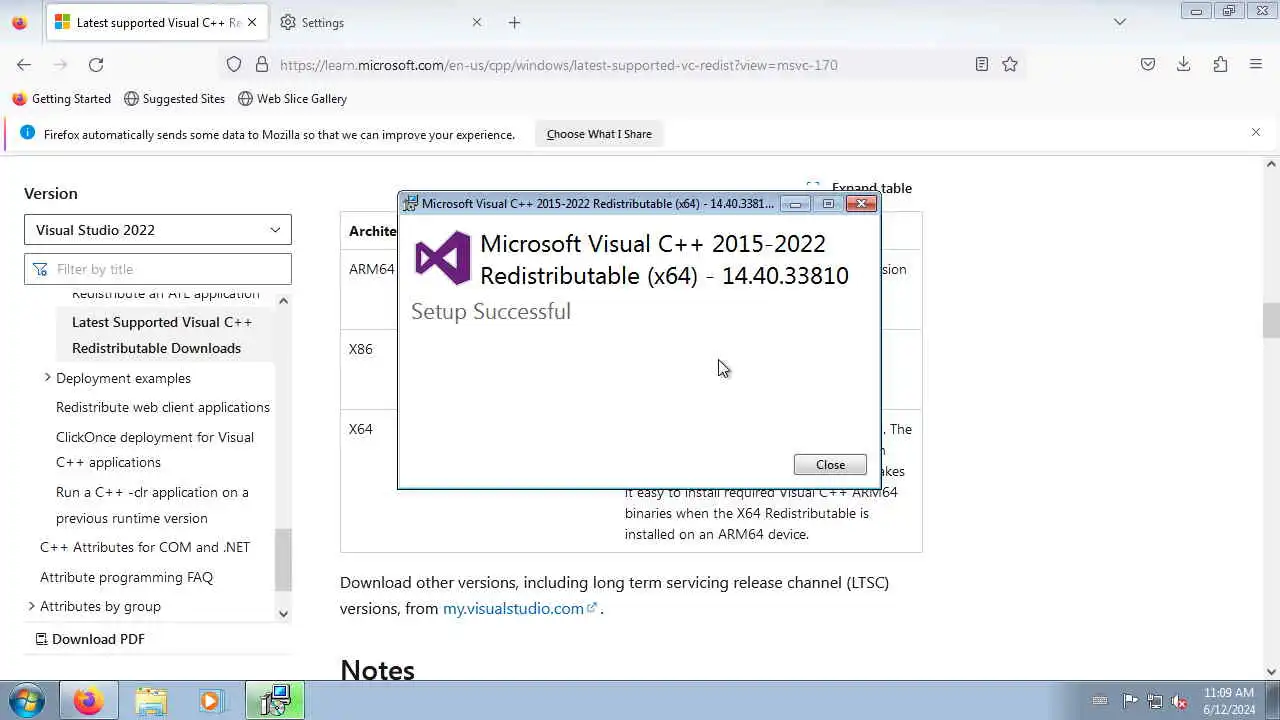
Task: Open extensions puzzle icon
Action: click(1220, 64)
